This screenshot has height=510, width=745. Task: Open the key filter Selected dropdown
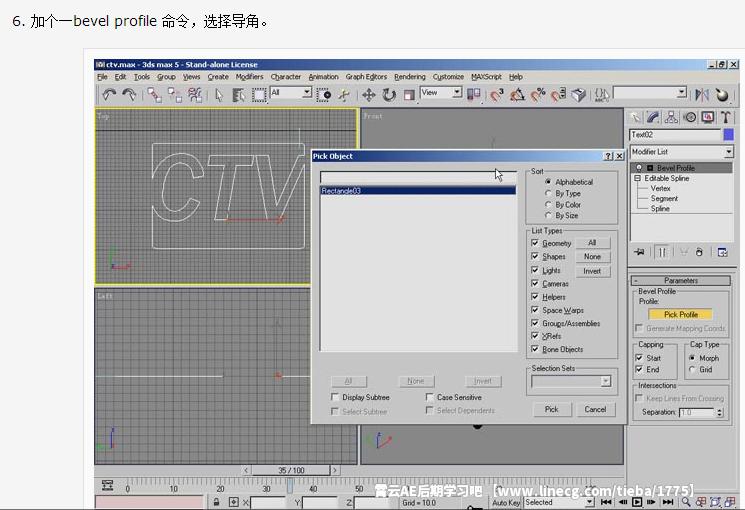(590, 502)
